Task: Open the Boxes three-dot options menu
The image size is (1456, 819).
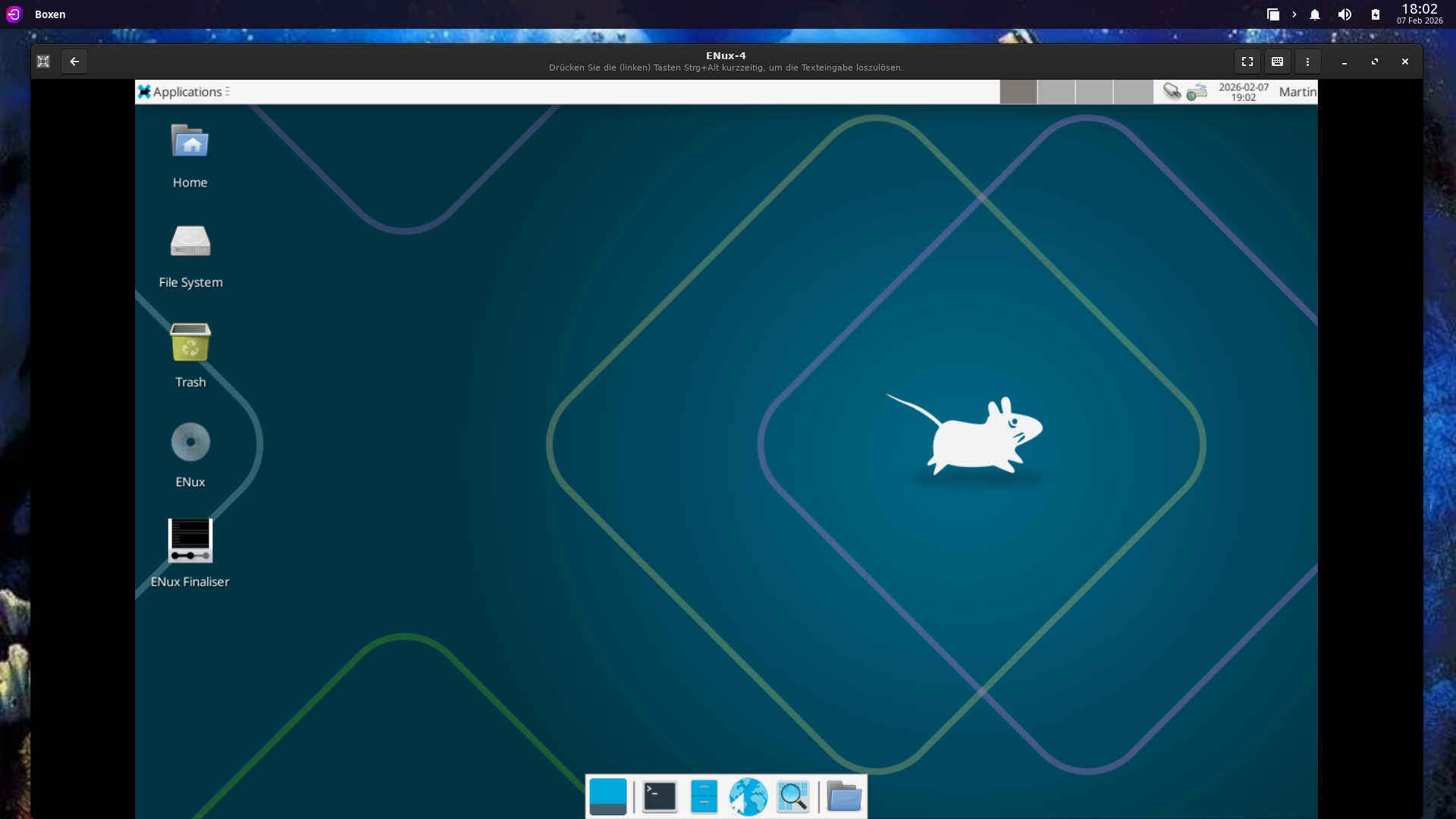Action: (x=1307, y=61)
